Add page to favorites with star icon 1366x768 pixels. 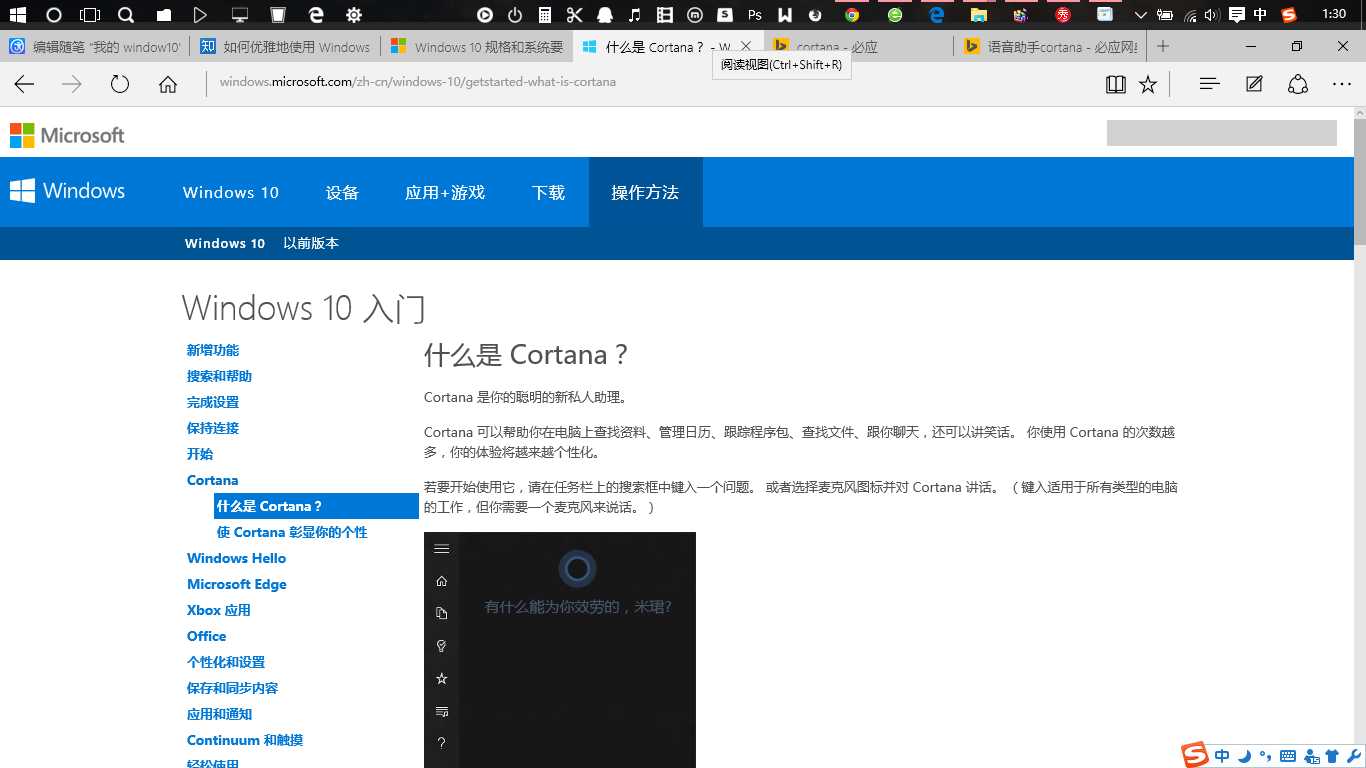tap(1148, 84)
